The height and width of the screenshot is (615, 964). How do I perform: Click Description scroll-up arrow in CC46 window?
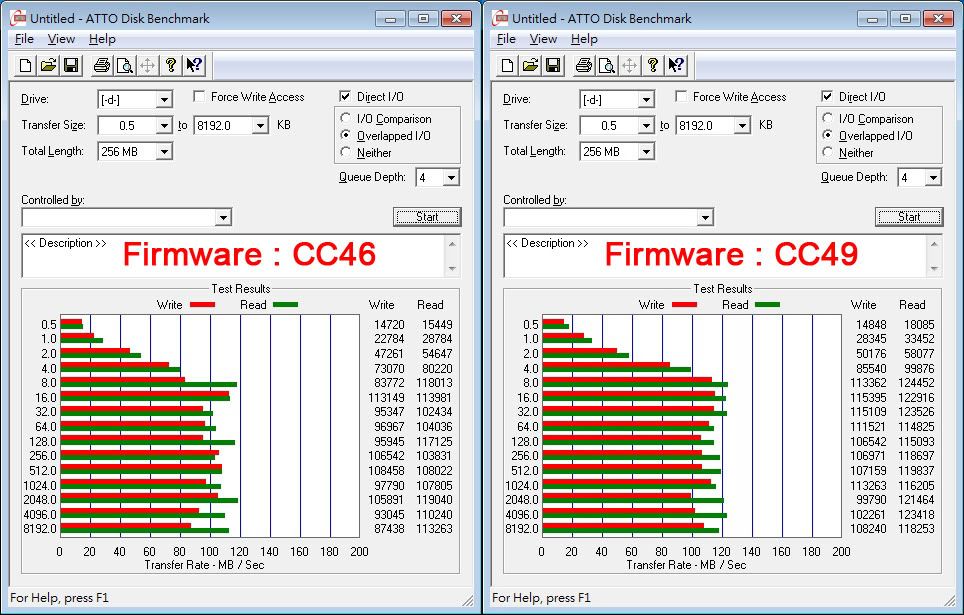[452, 244]
